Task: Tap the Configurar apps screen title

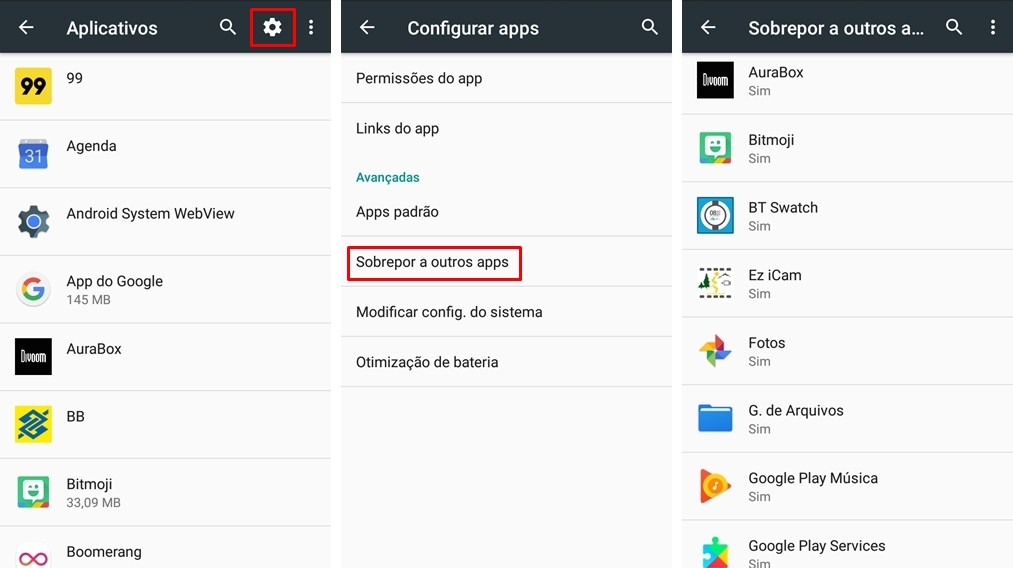Action: coord(473,28)
